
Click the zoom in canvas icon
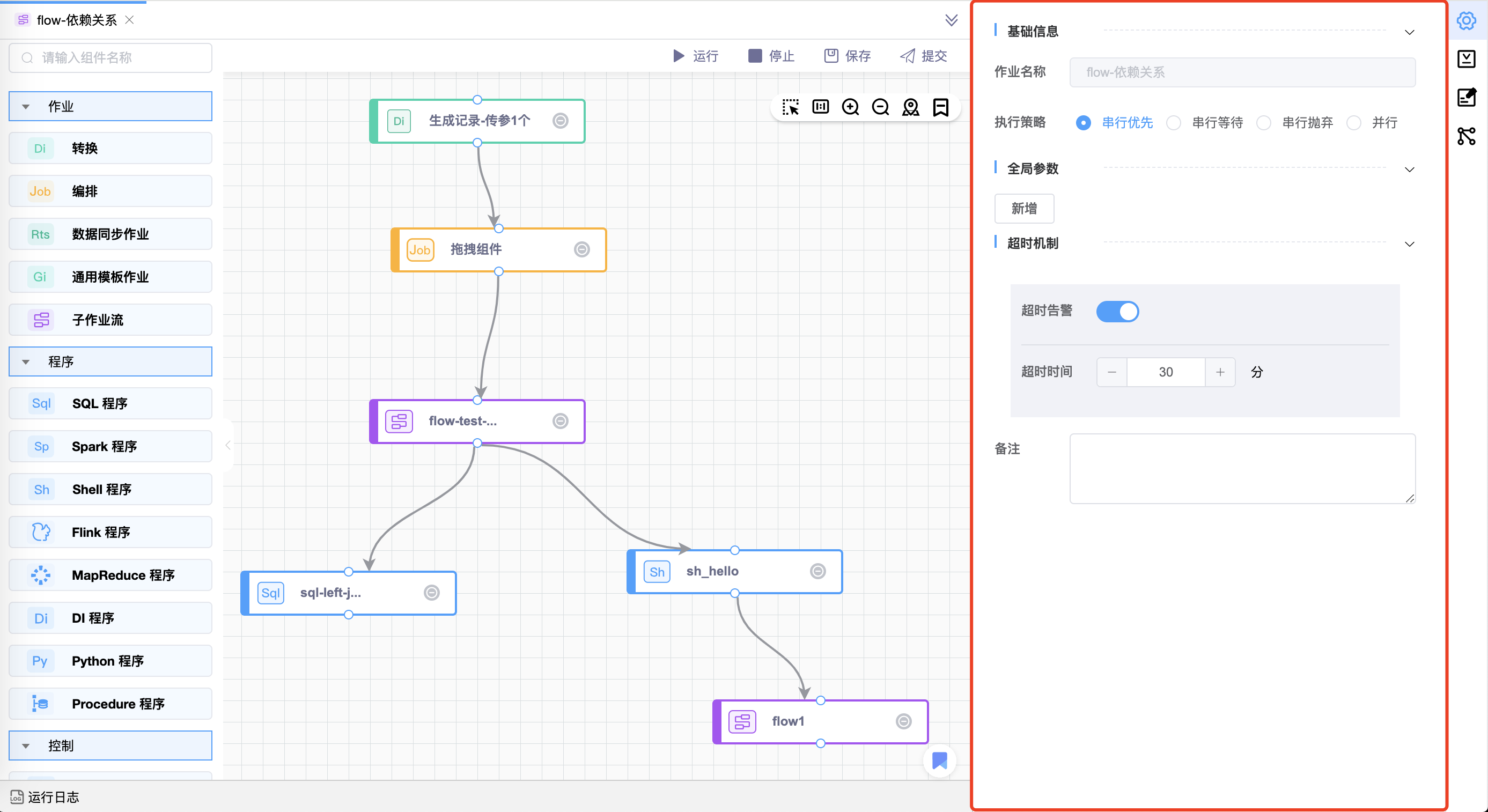(x=850, y=107)
